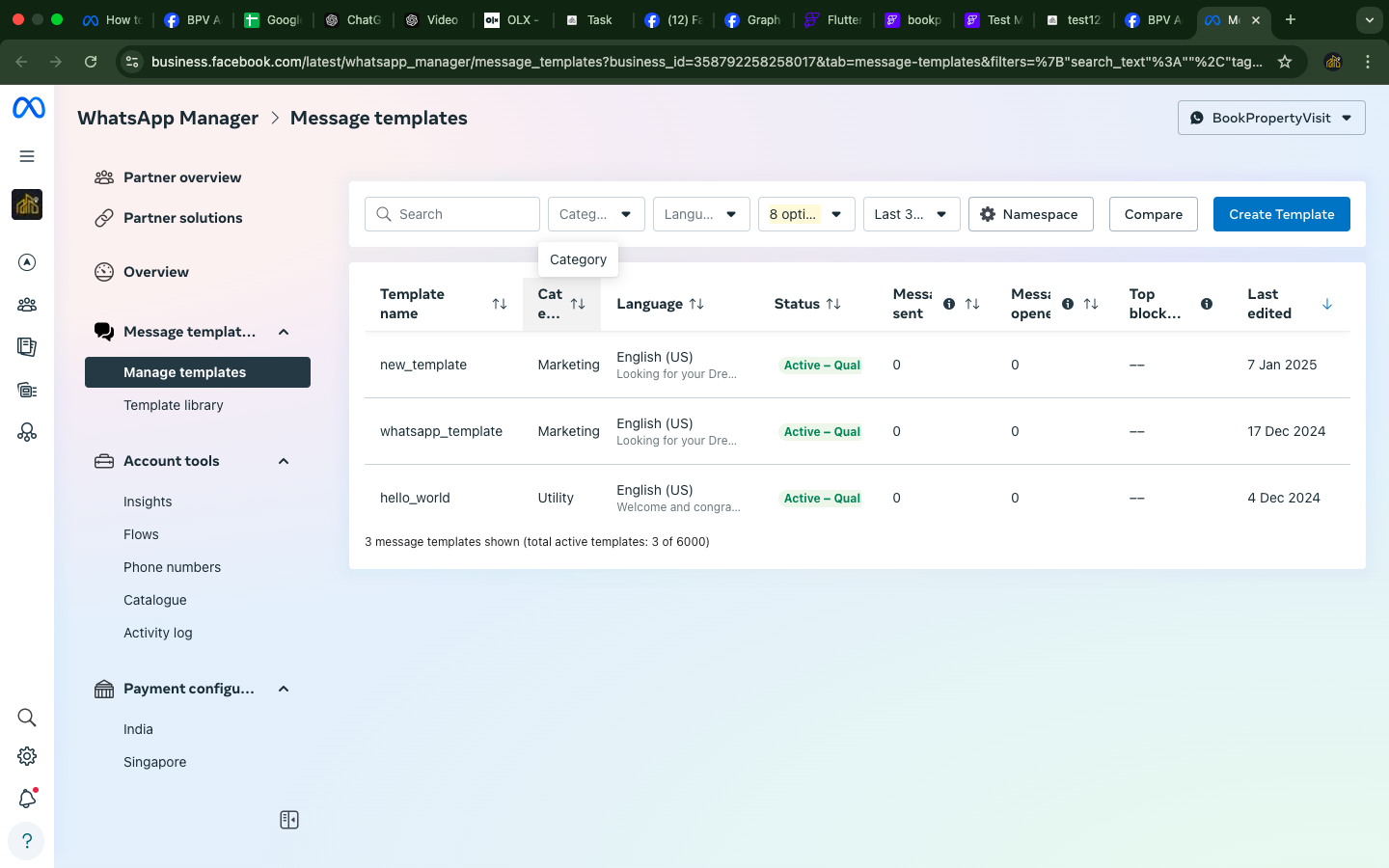This screenshot has height=868, width=1389.
Task: Open Phone numbers page
Action: tap(172, 567)
